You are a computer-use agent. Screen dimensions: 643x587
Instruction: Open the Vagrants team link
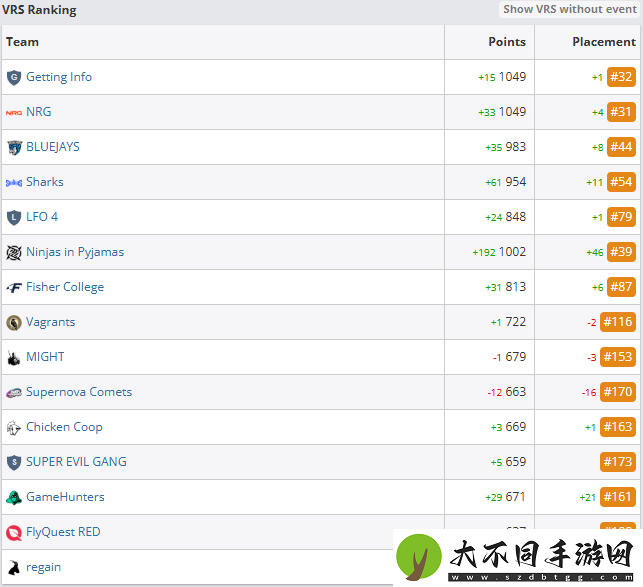tap(51, 322)
